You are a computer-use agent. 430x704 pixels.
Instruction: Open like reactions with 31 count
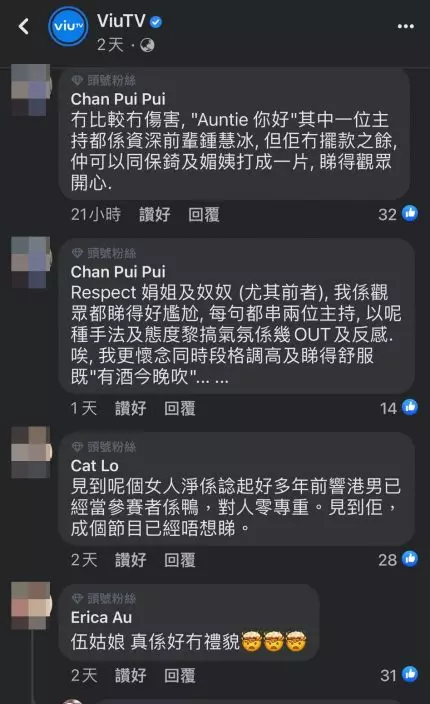pyautogui.click(x=399, y=675)
